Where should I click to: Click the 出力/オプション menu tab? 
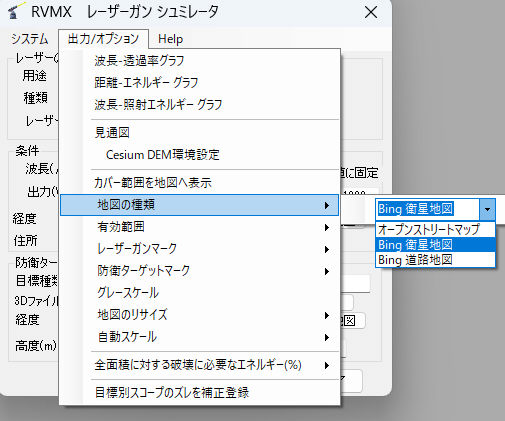(103, 39)
